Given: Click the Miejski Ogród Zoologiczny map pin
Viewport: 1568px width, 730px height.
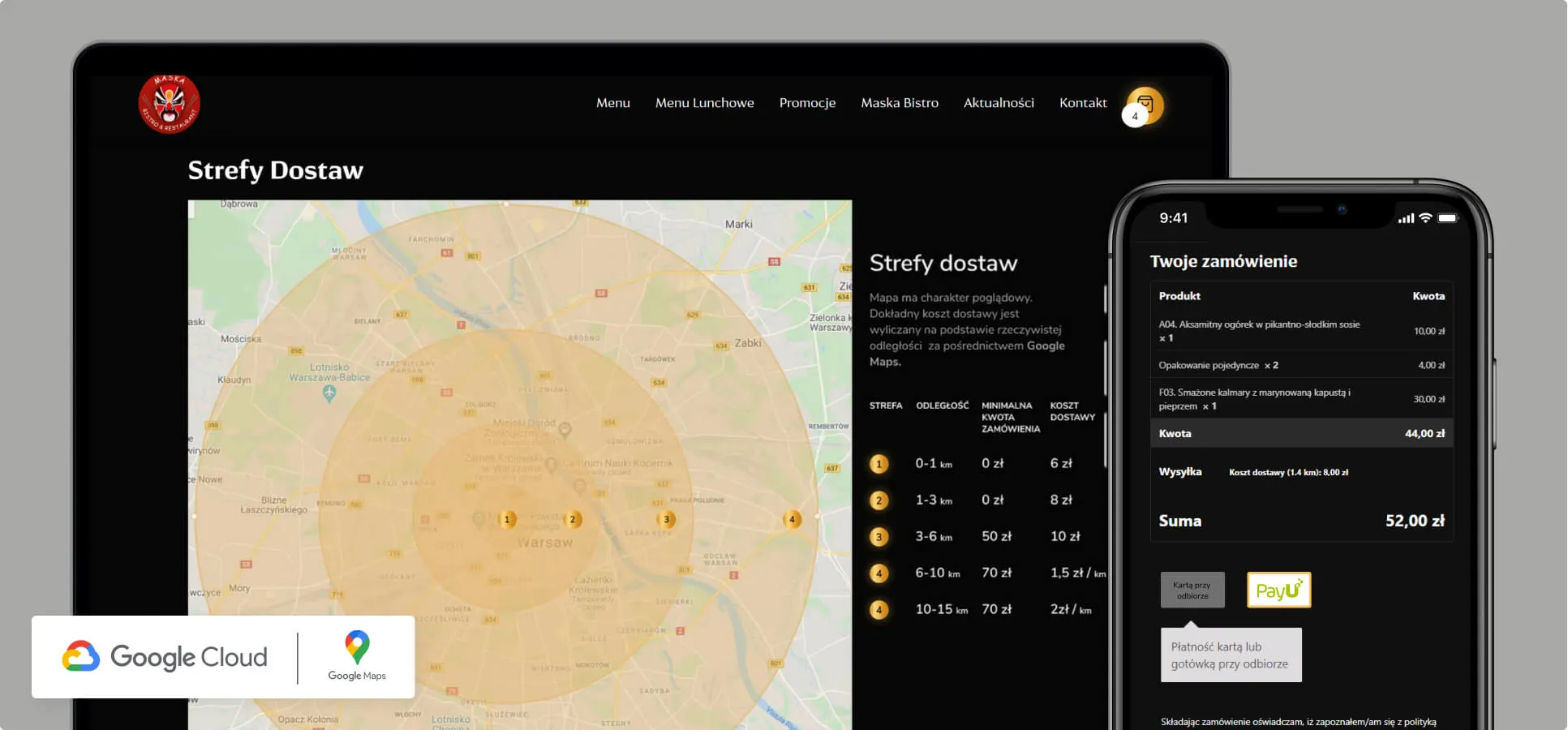Looking at the screenshot, I should tap(565, 429).
